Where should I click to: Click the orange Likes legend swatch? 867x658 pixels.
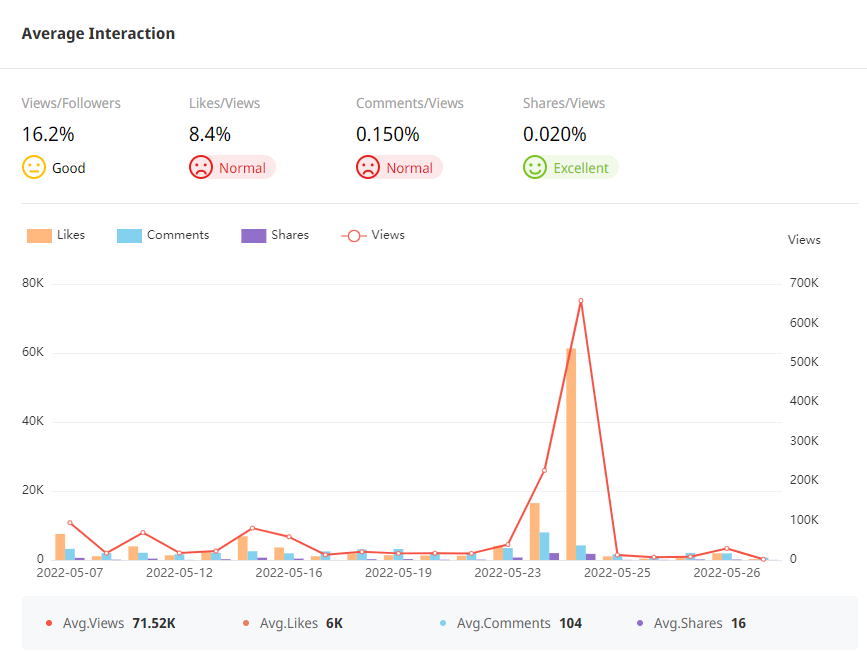[x=39, y=236]
